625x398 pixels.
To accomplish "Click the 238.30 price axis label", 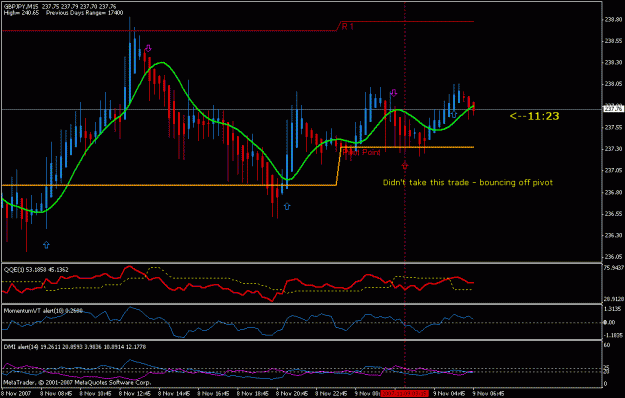I will click(x=613, y=63).
